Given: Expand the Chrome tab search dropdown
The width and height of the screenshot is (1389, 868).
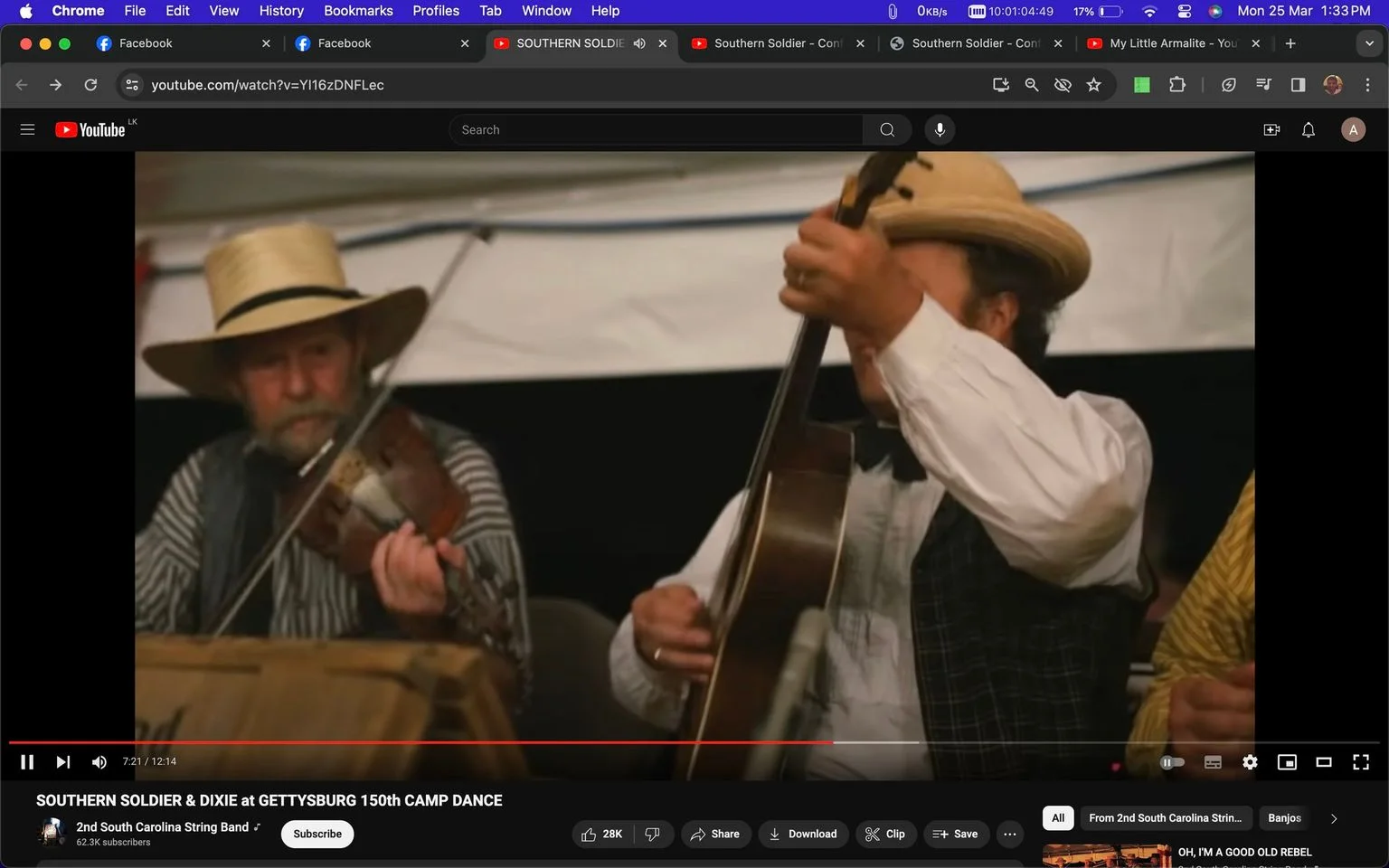Looking at the screenshot, I should [x=1369, y=43].
